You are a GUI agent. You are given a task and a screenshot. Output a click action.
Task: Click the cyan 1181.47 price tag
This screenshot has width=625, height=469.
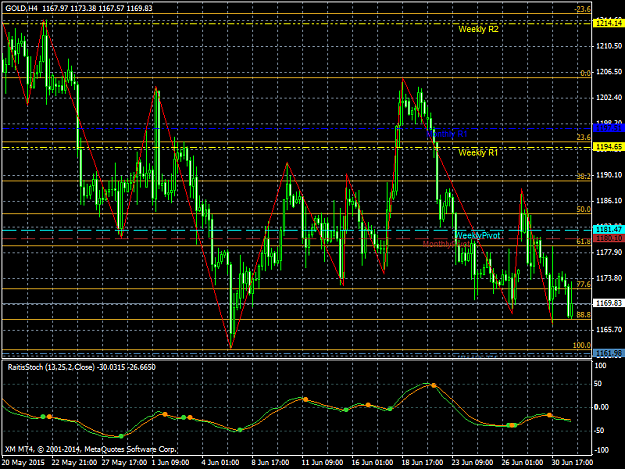(x=609, y=230)
